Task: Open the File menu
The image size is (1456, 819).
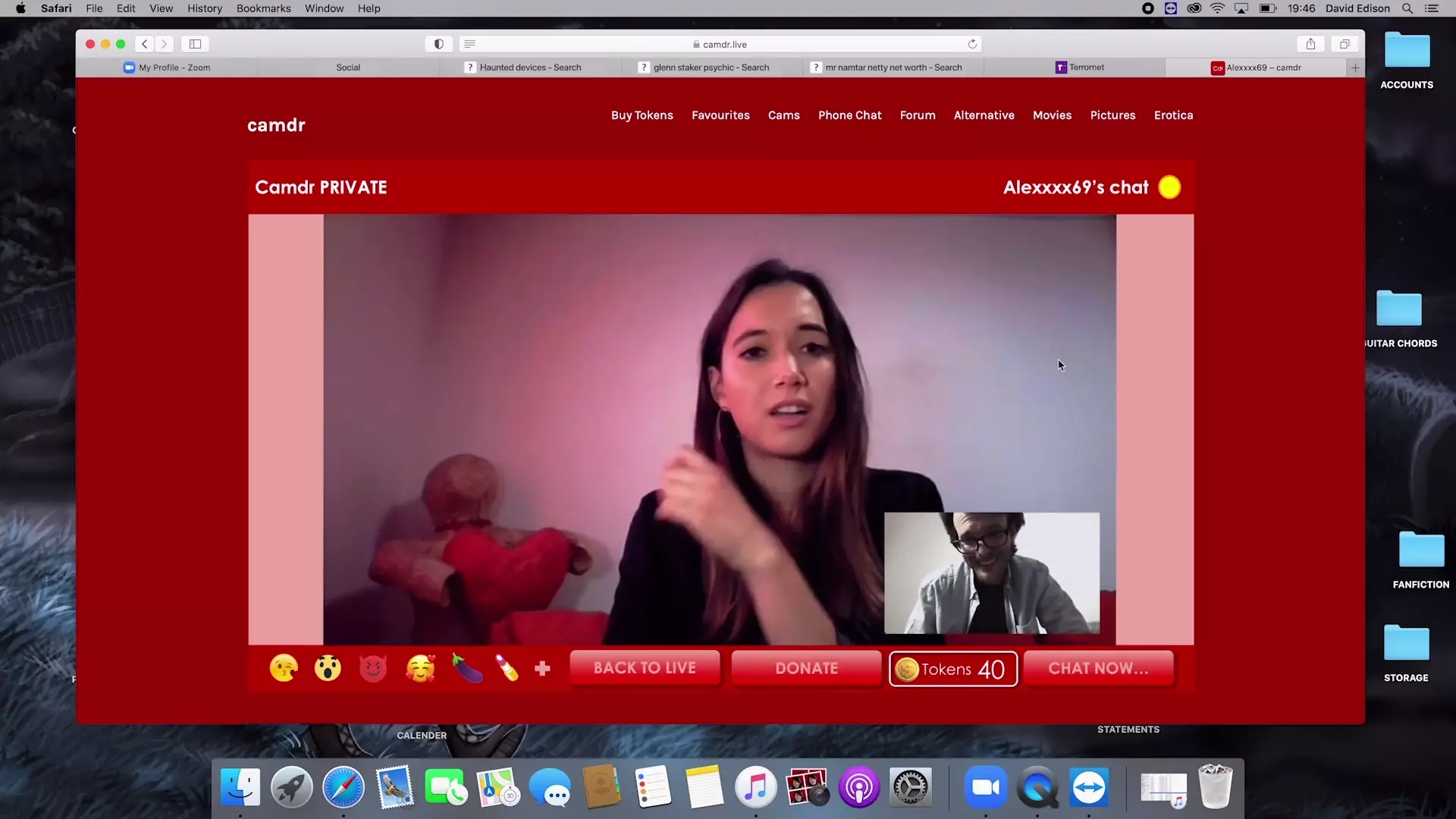Action: (x=94, y=8)
